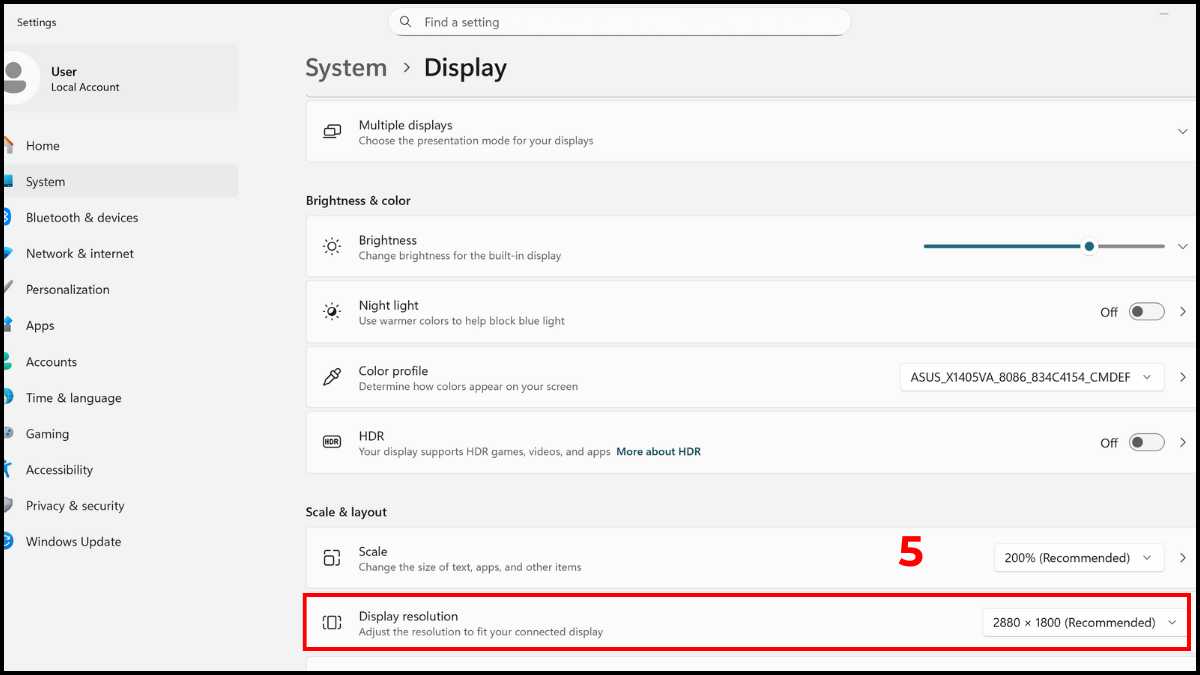The width and height of the screenshot is (1200, 675).
Task: Expand the Multiple displays section
Action: pyautogui.click(x=1183, y=132)
